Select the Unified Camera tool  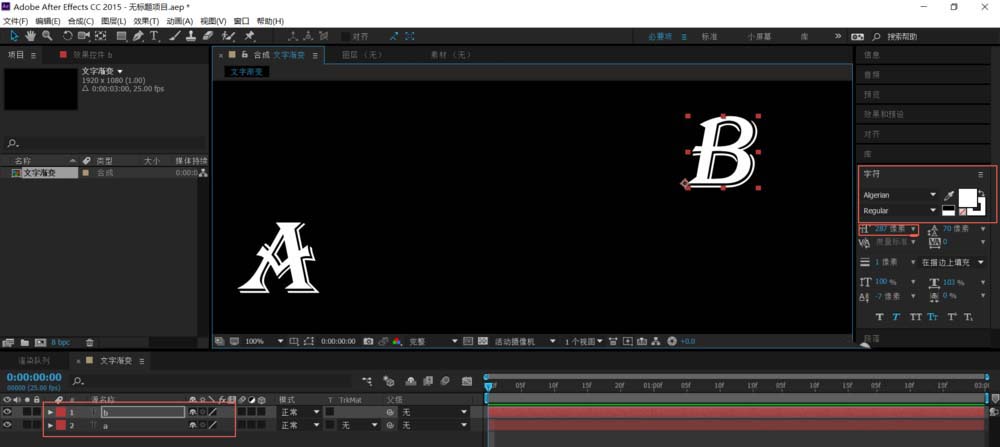click(x=84, y=36)
